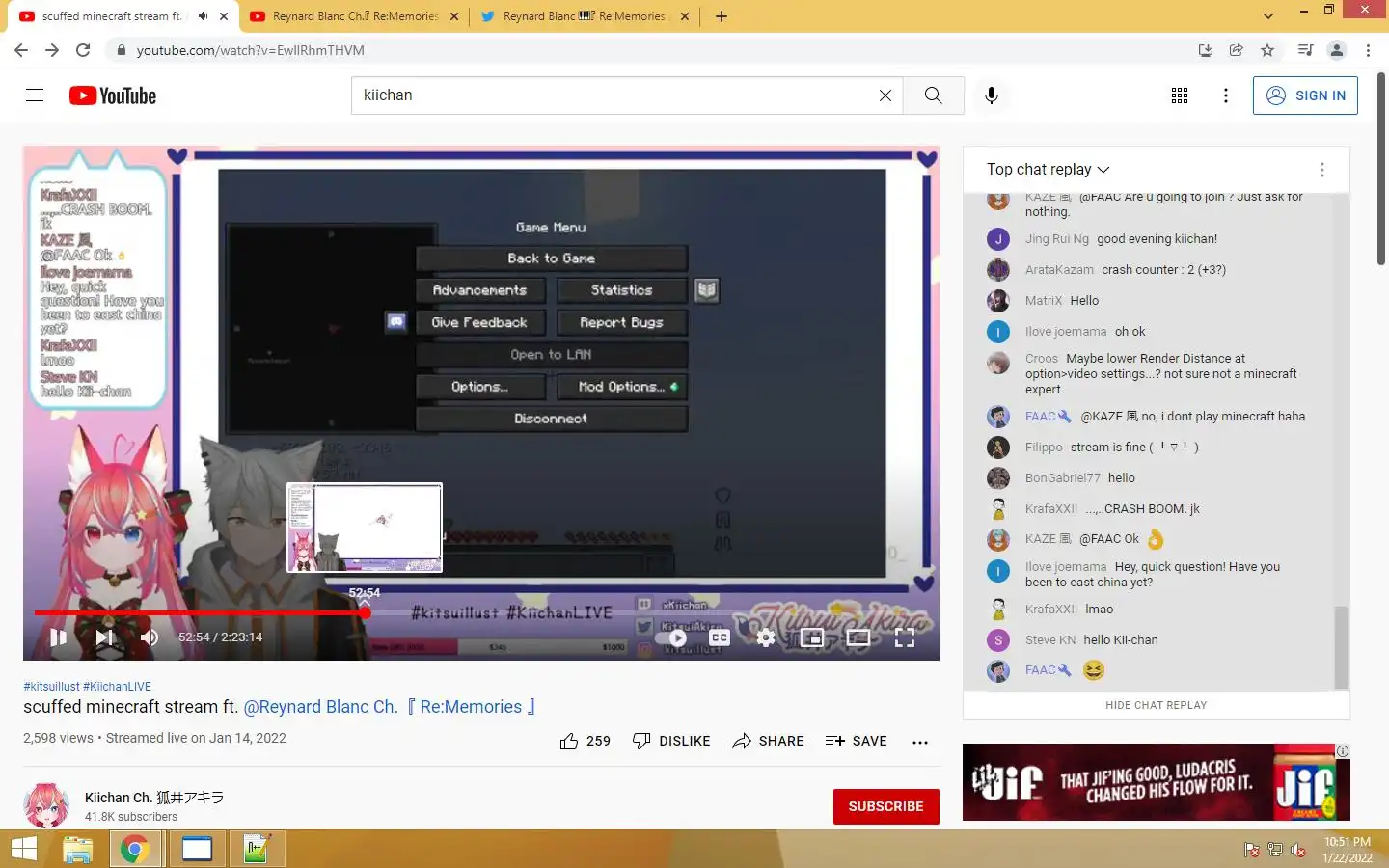Viewport: 1389px width, 868px height.
Task: Open #KiichanLIVE hashtag link
Action: point(117,687)
